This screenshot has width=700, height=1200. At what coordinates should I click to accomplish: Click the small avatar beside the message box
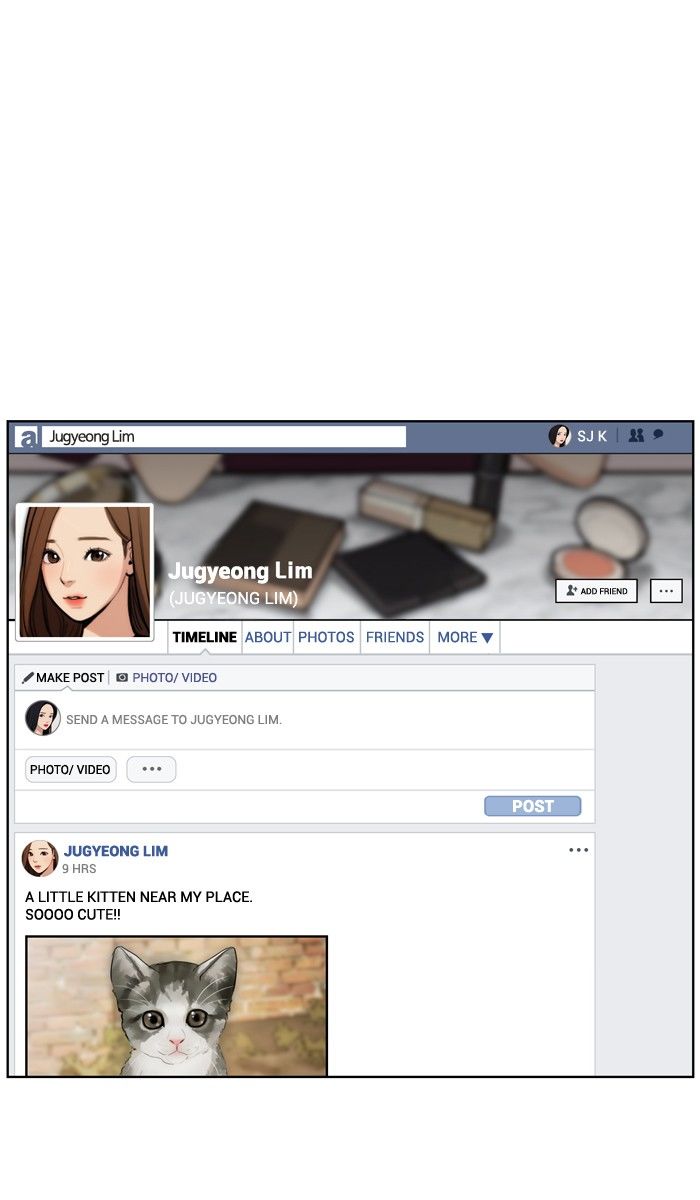click(42, 718)
